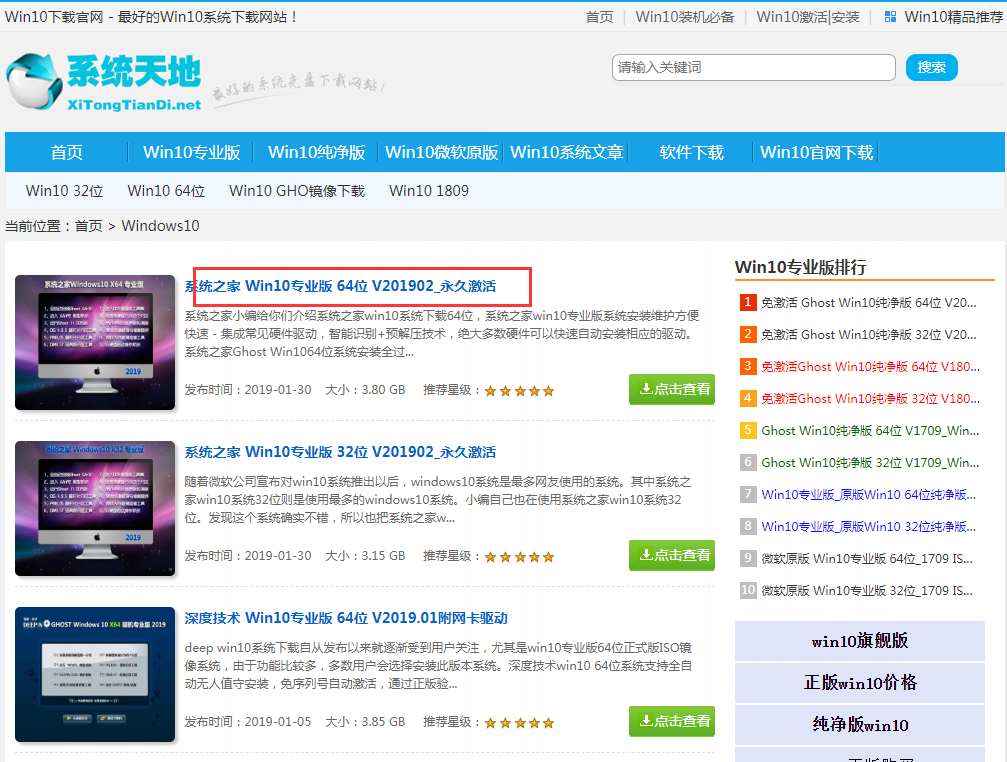This screenshot has height=762, width=1007.
Task: Open Ghost Win10纯净版 64位 V1709_Win... link
Action: click(870, 431)
